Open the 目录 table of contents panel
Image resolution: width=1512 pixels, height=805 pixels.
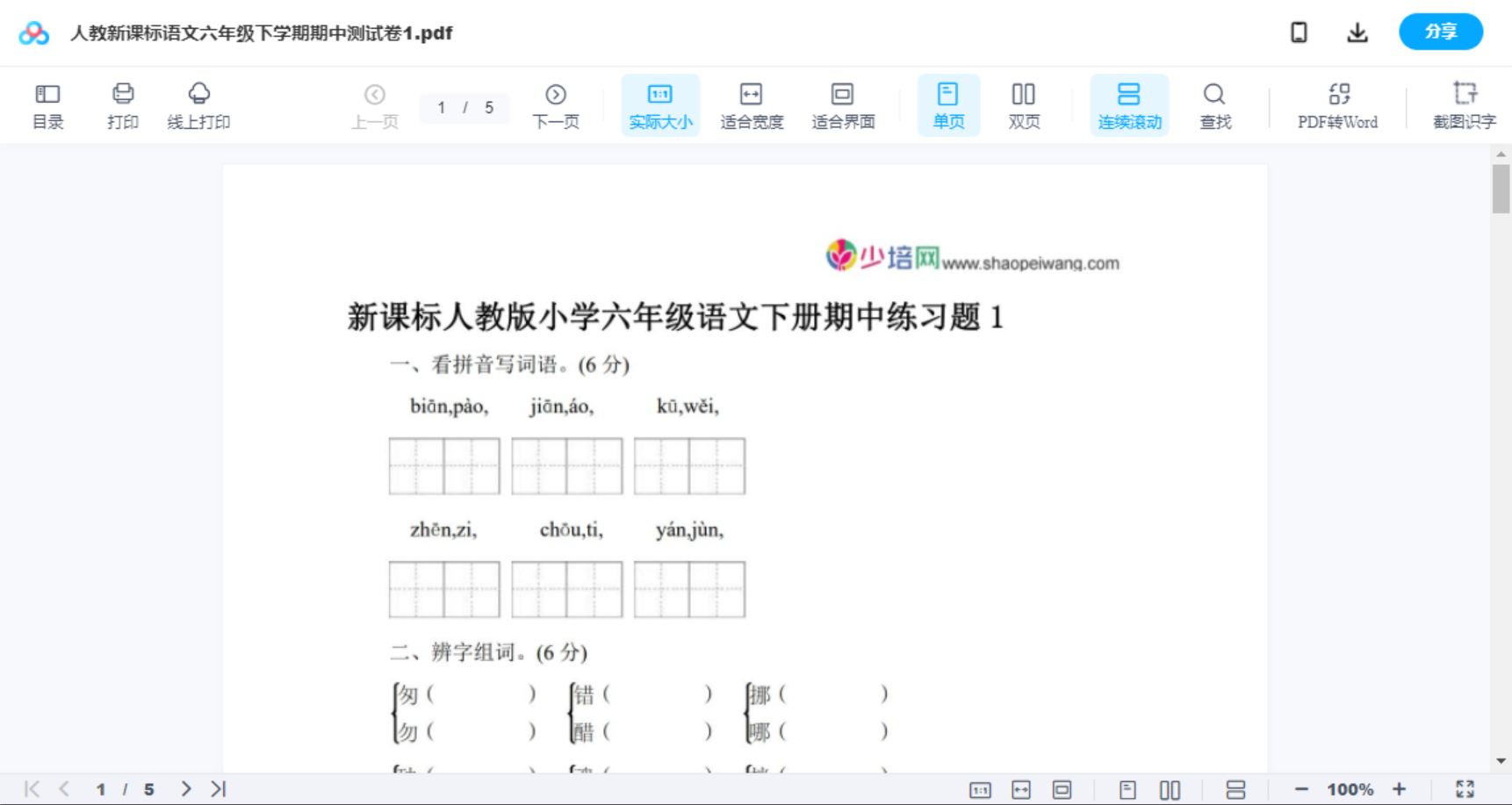47,104
